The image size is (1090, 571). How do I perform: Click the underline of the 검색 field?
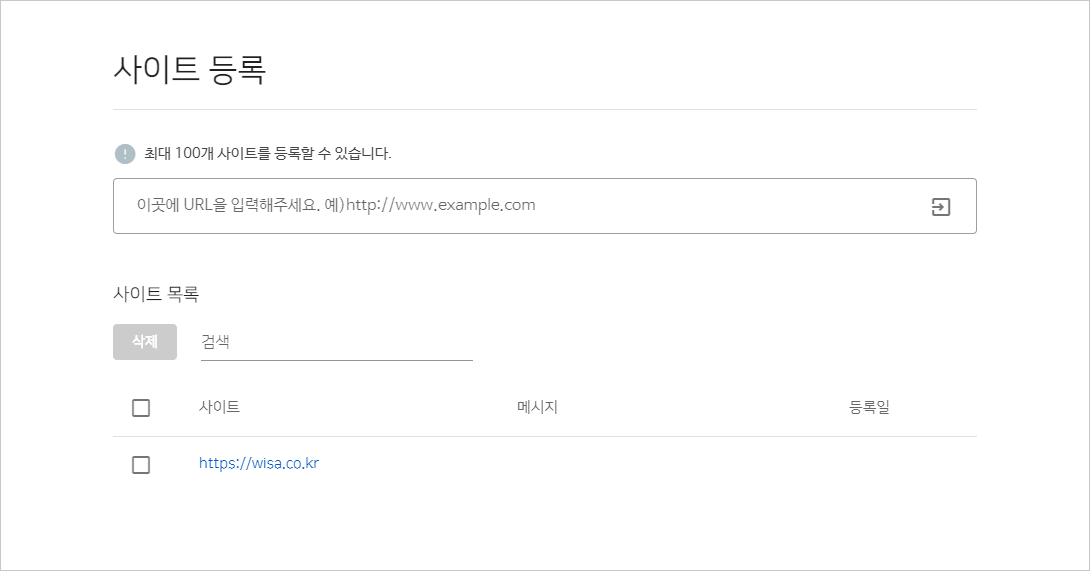pos(336,360)
